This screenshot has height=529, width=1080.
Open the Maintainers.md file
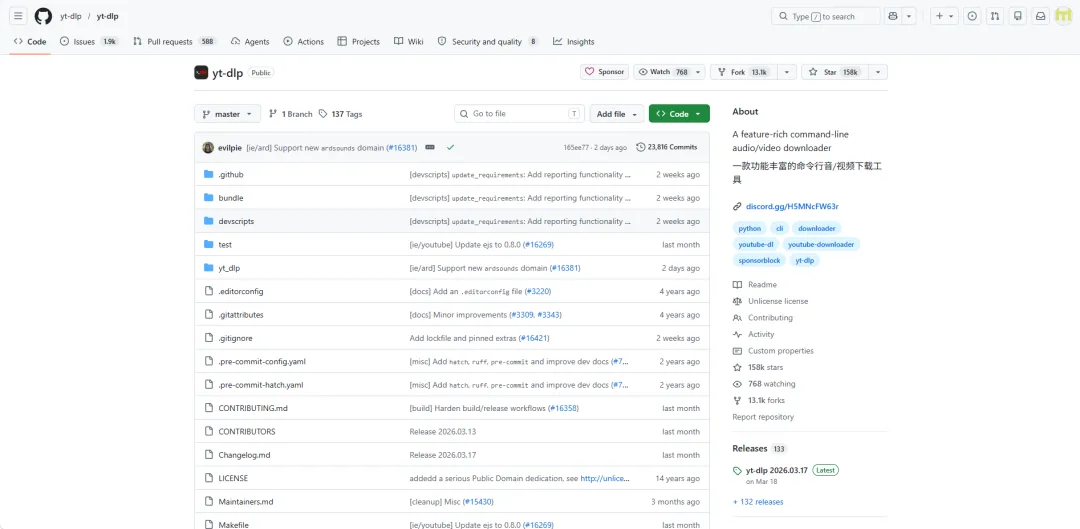(x=246, y=502)
